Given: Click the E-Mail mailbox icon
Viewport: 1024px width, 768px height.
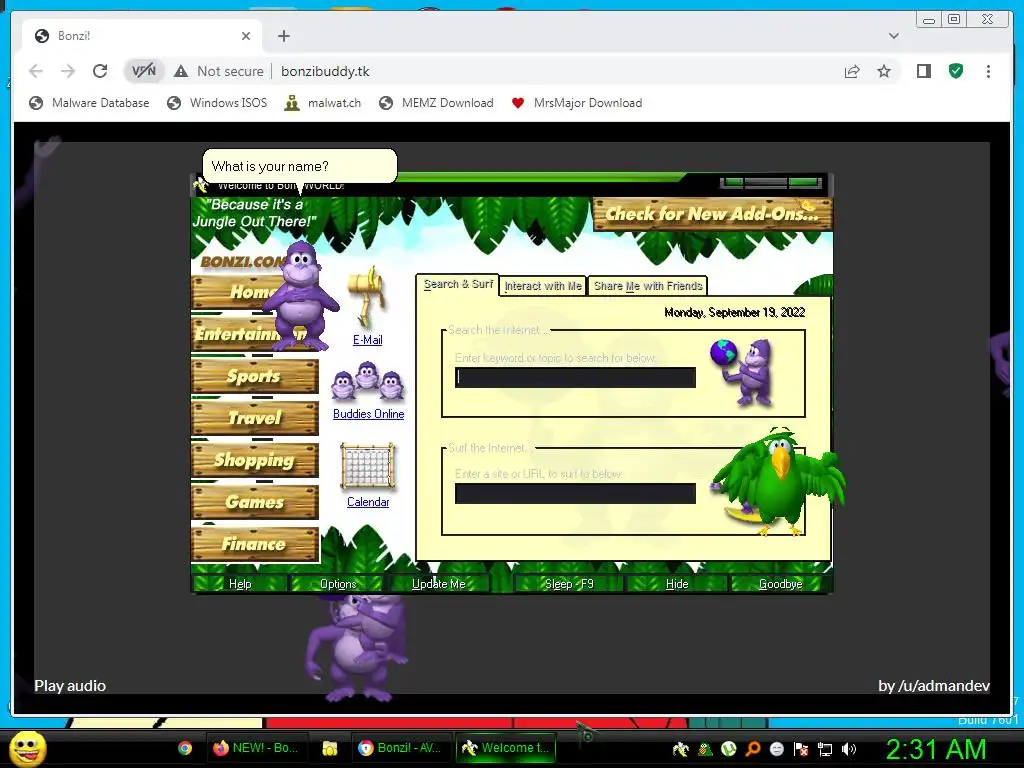Looking at the screenshot, I should click(368, 296).
